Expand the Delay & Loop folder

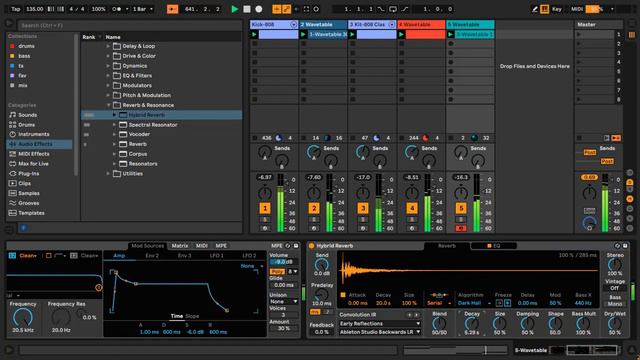click(x=108, y=46)
